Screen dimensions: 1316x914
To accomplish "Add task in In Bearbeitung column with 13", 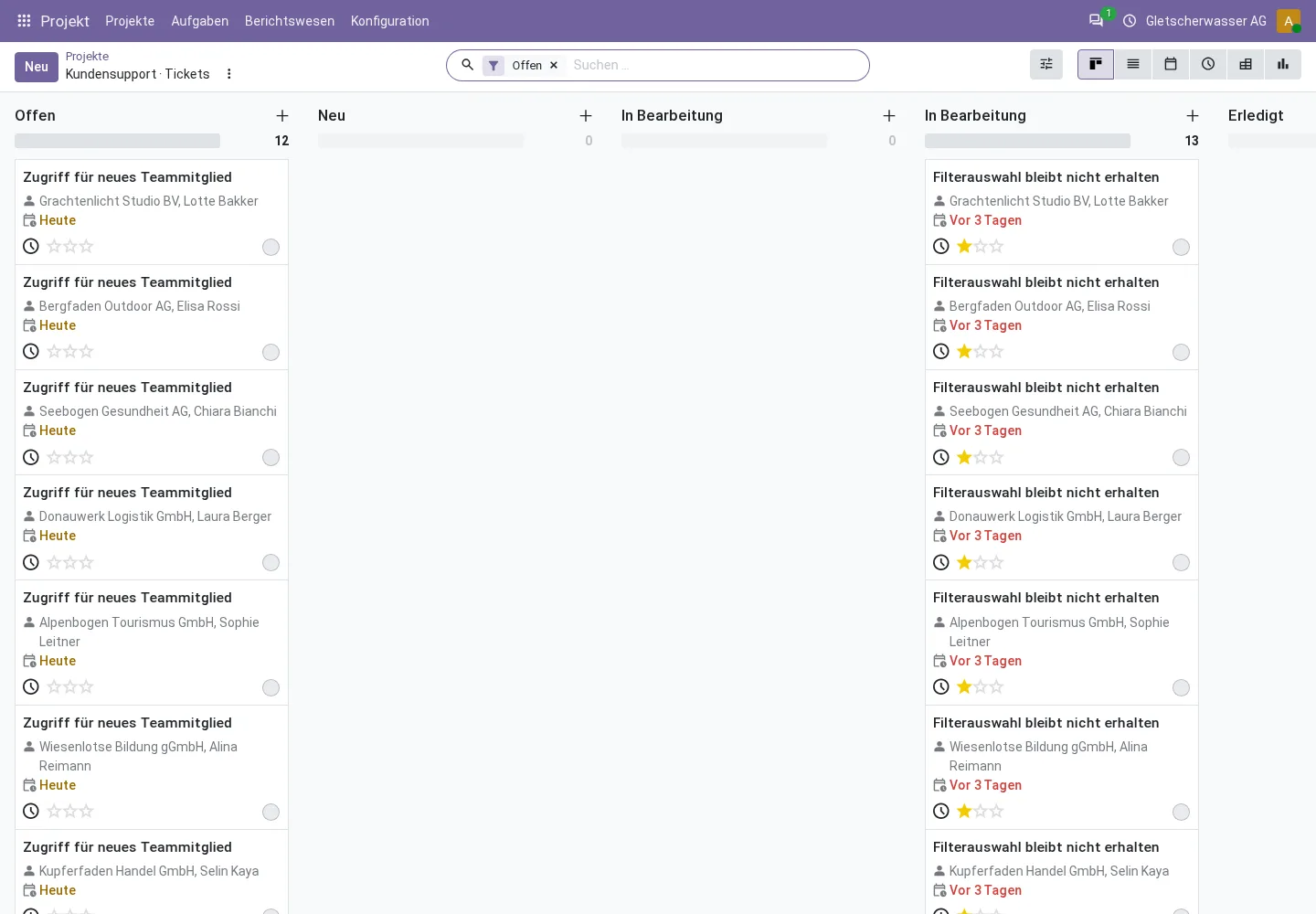I will click(1193, 116).
